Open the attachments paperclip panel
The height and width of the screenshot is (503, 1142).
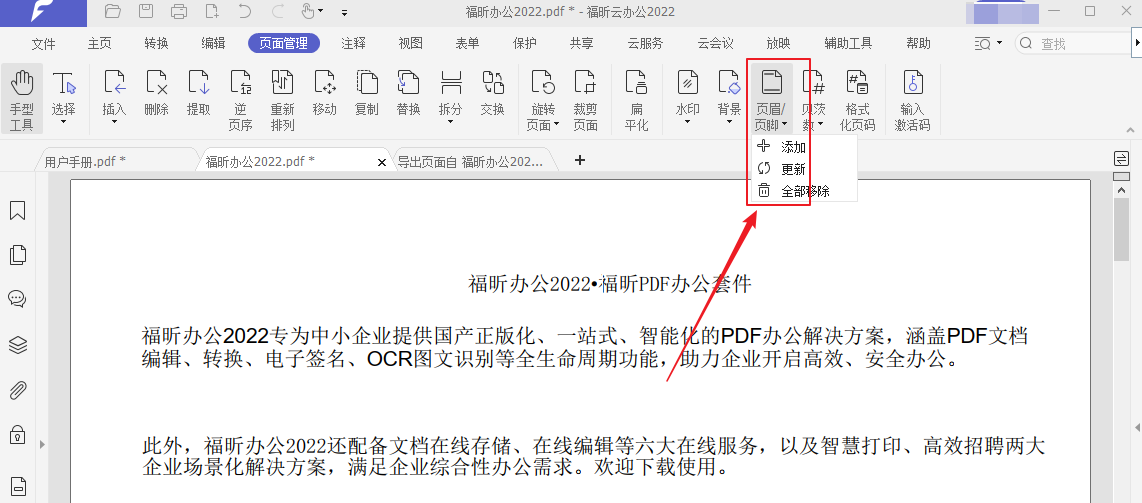coord(17,390)
